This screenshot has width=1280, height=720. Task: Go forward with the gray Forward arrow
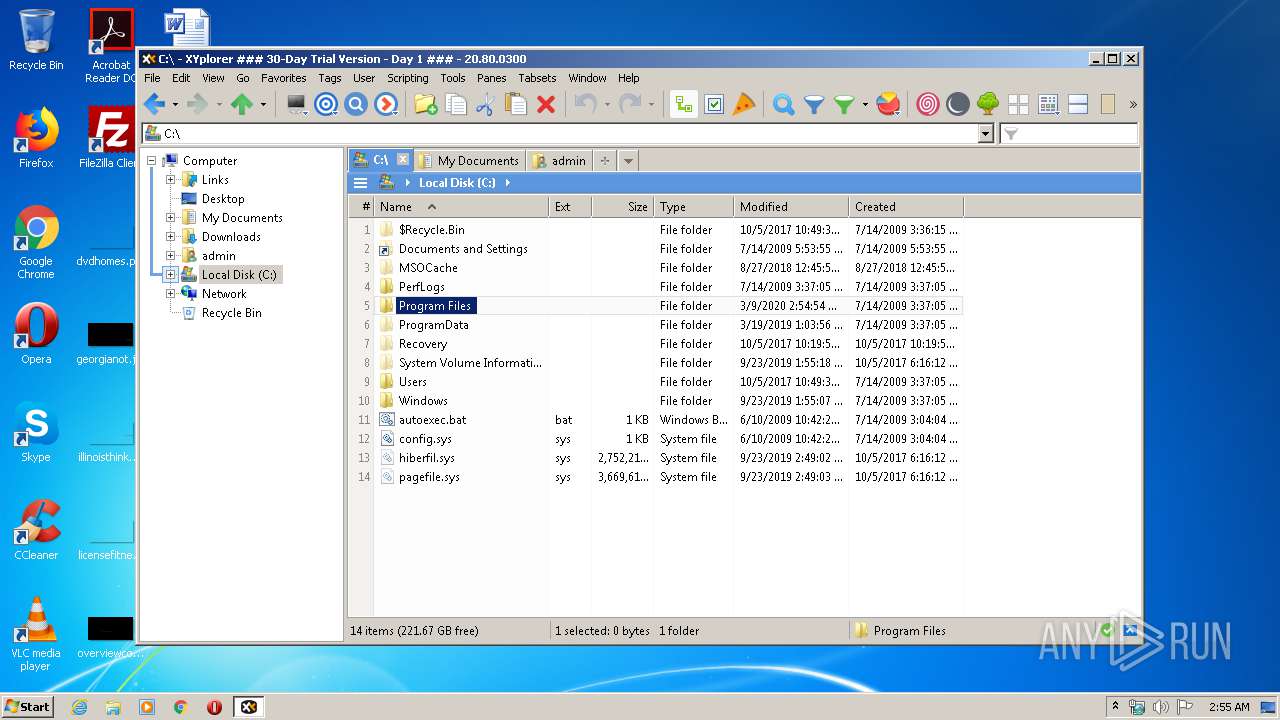(x=197, y=104)
